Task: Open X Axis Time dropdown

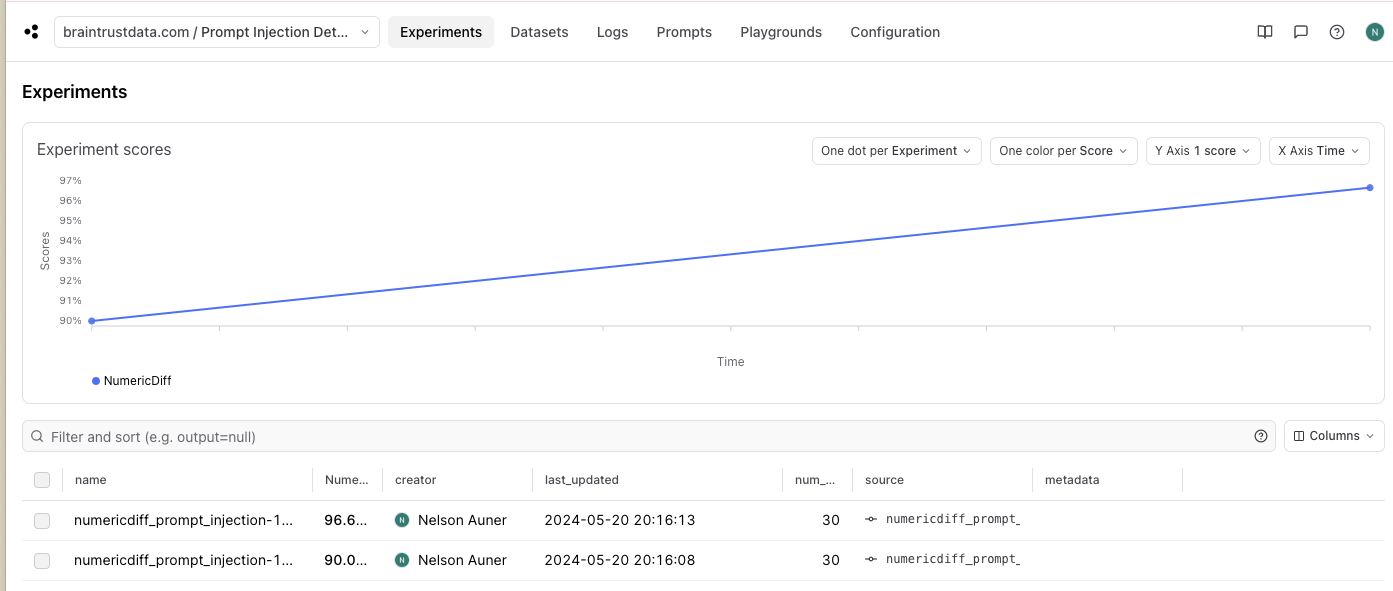Action: click(1319, 151)
